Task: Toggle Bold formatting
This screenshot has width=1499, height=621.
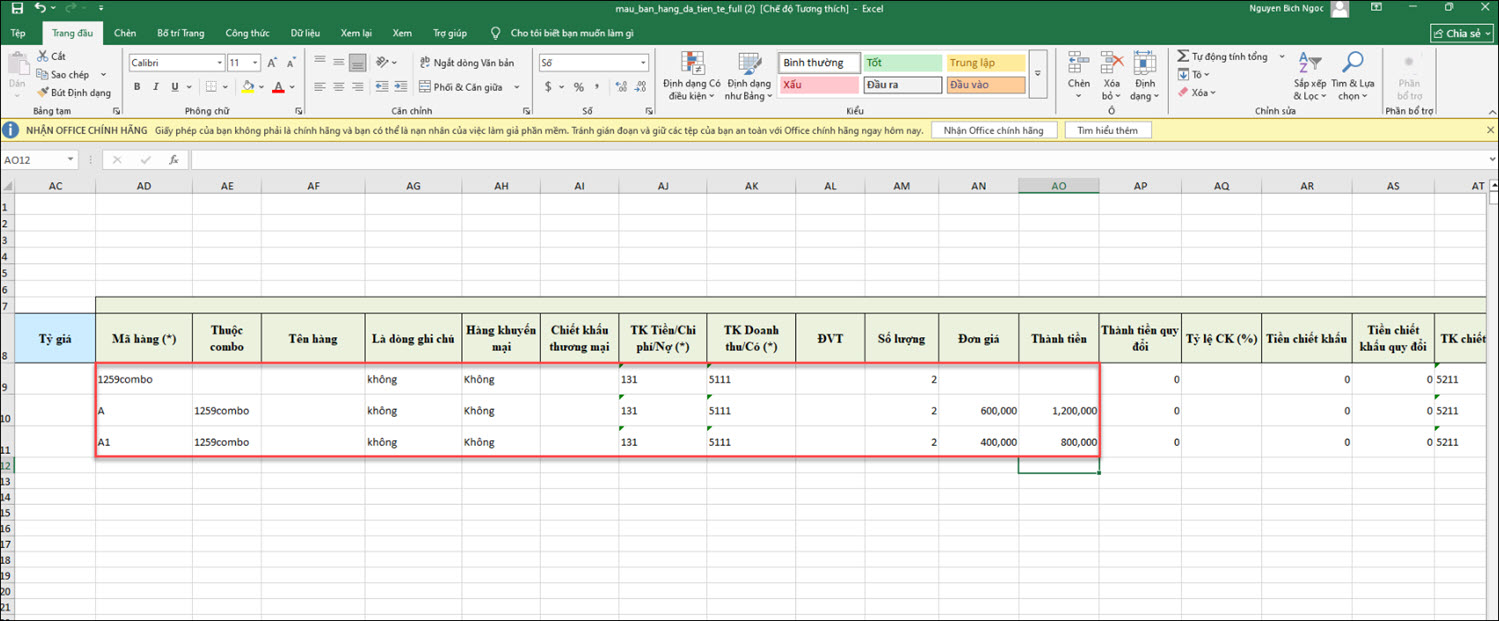Action: (x=138, y=88)
